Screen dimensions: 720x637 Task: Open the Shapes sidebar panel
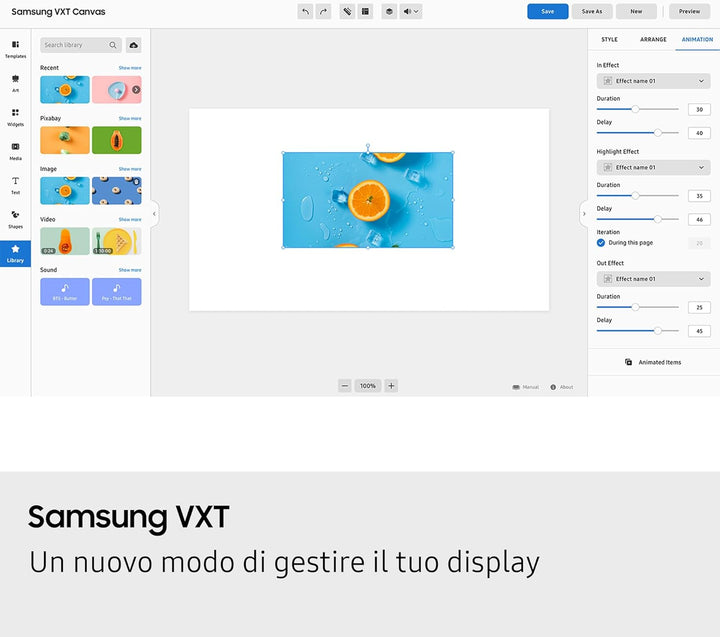(x=16, y=219)
